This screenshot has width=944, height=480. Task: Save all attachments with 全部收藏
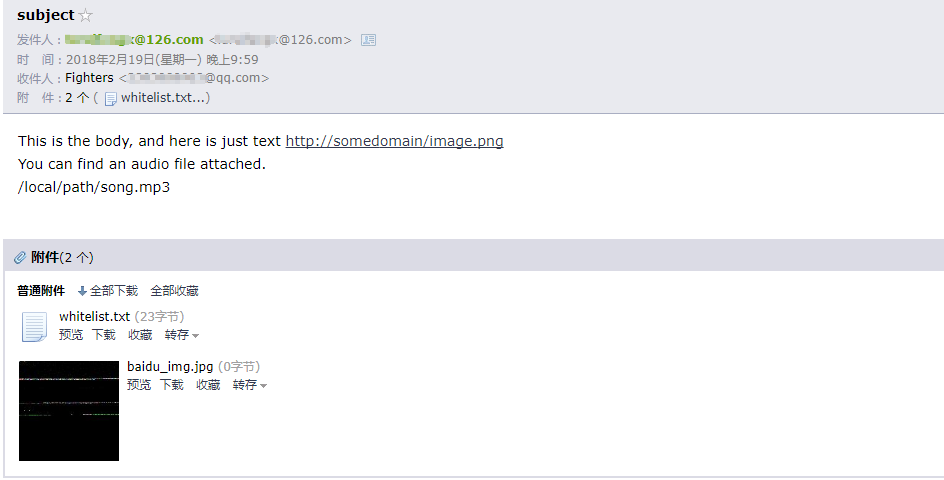(174, 291)
